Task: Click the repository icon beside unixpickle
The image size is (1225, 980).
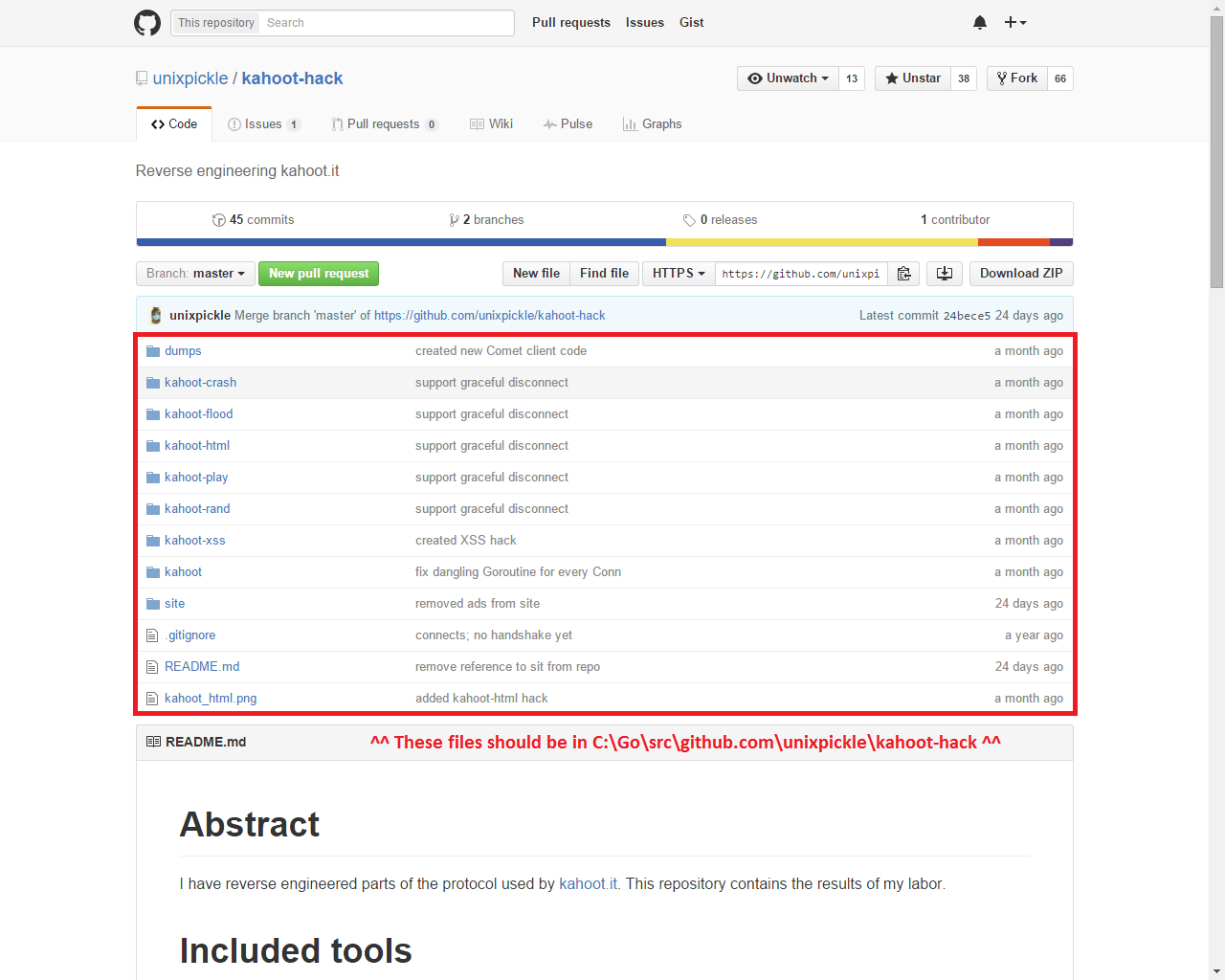Action: click(142, 78)
